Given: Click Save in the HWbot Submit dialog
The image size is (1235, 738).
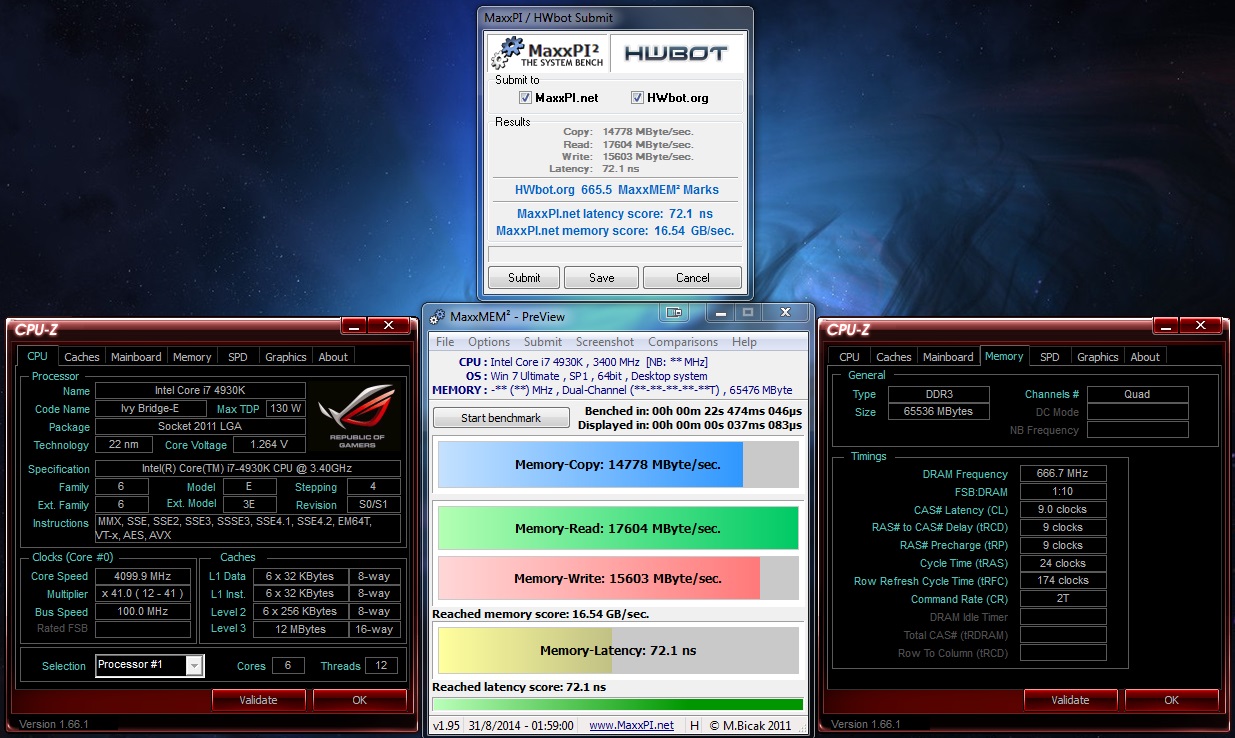Looking at the screenshot, I should pyautogui.click(x=601, y=278).
